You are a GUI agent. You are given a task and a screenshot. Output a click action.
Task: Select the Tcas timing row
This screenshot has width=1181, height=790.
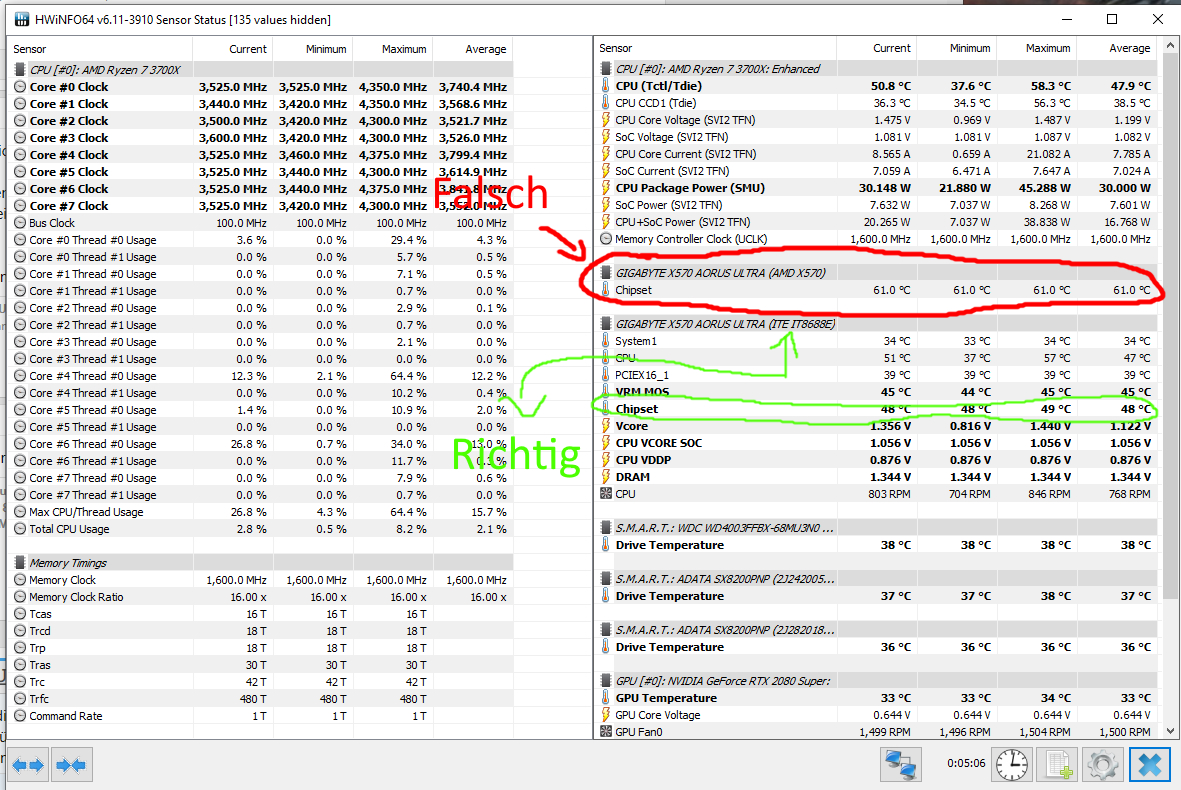(x=261, y=614)
